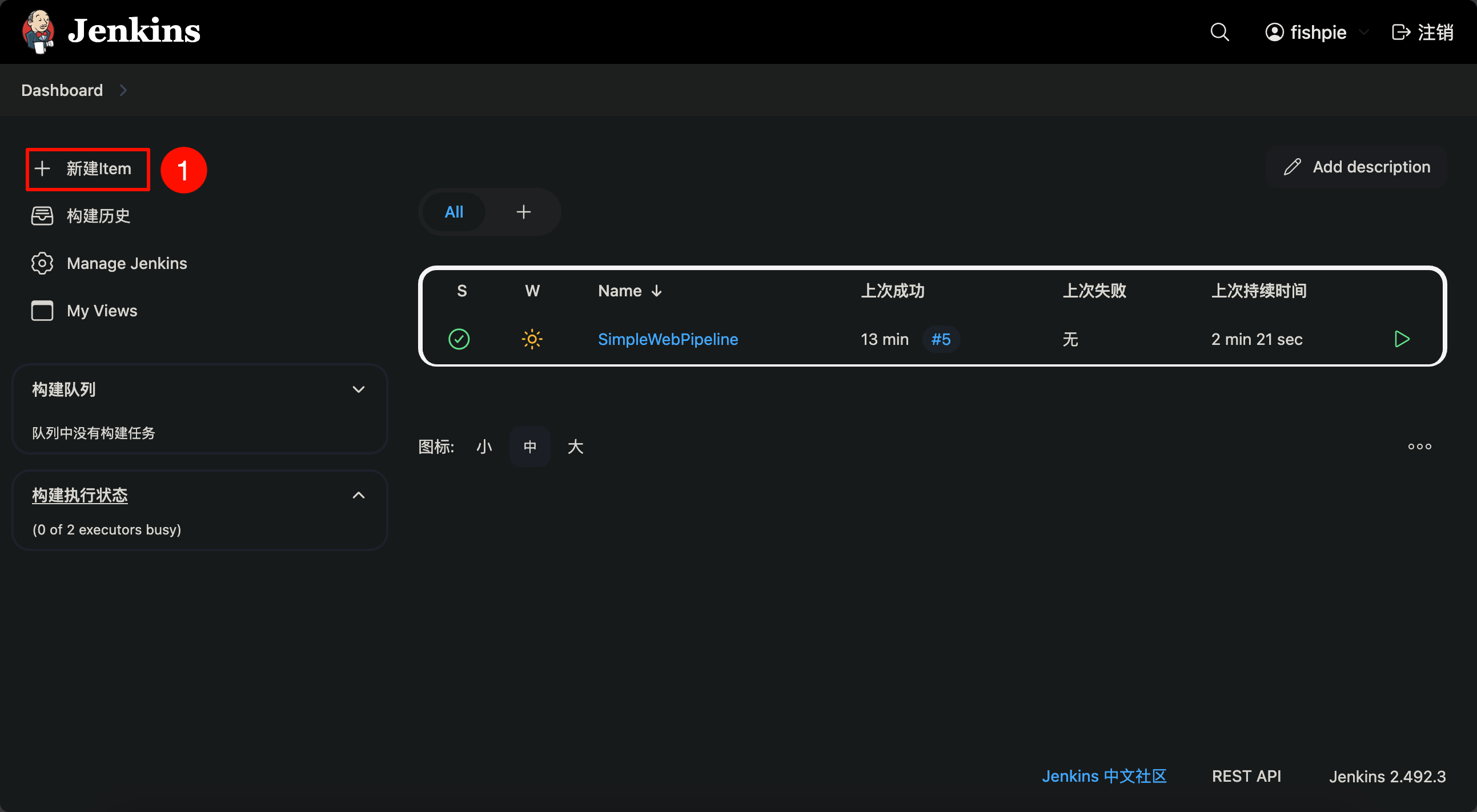The image size is (1477, 812).
Task: Click the search magnifier icon
Action: [1219, 32]
